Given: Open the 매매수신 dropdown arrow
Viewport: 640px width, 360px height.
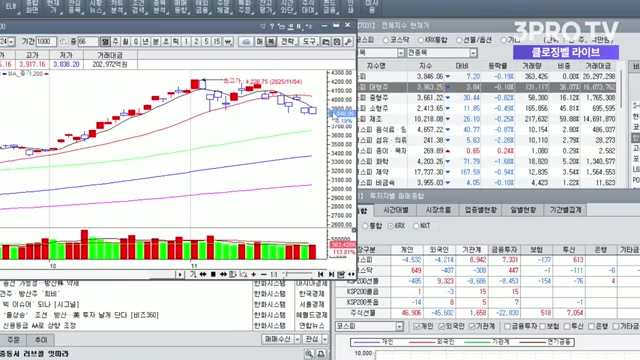Looking at the screenshot, I should 297,339.
